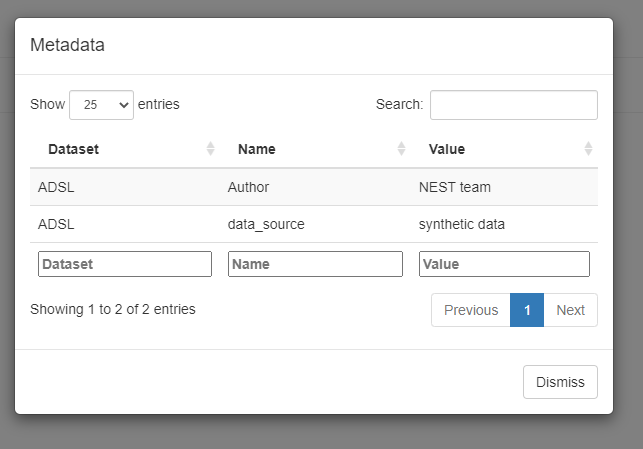Screen dimensions: 643x449
Task: Click the NEST team value cell
Action: [x=455, y=187]
